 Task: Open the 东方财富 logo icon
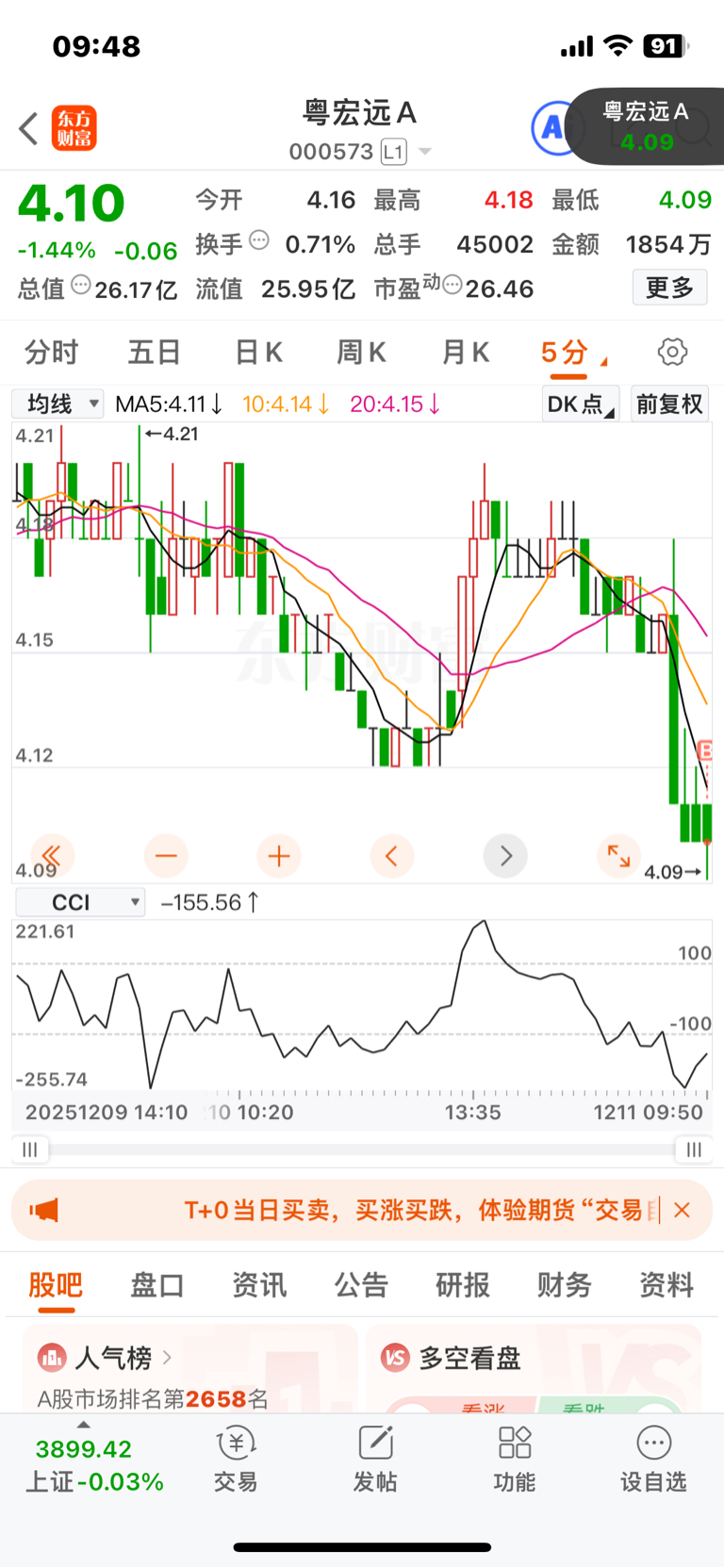[74, 128]
